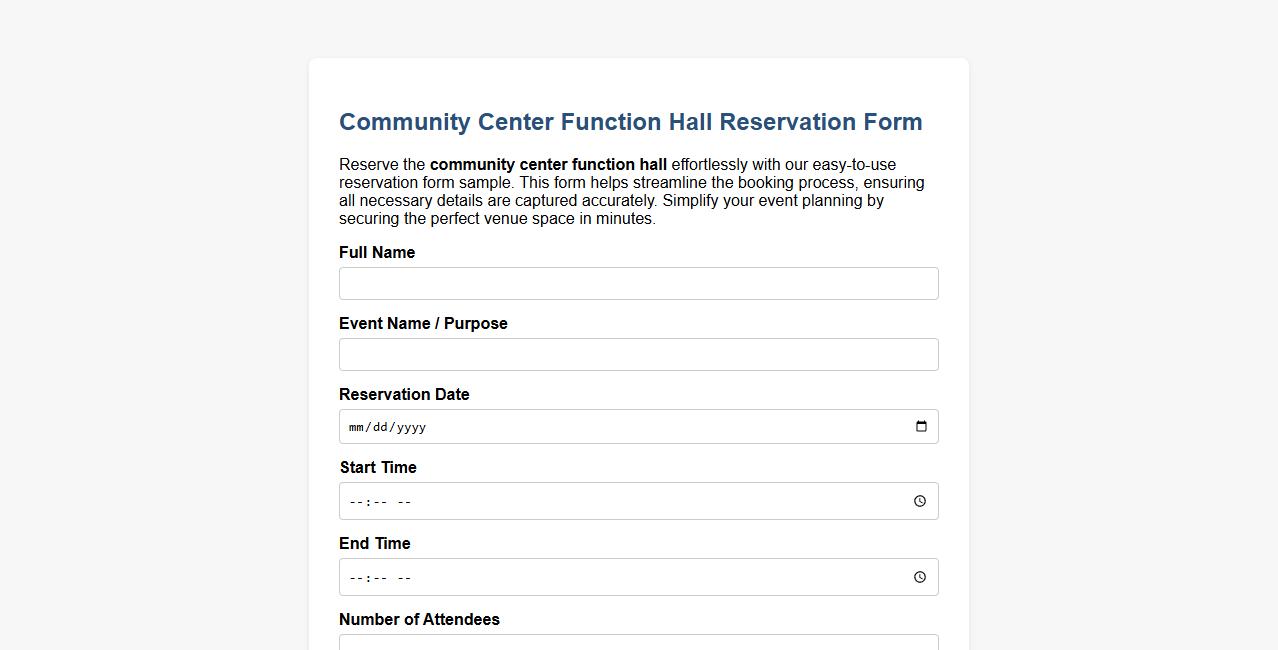
Task: Click the Full Name label
Action: [377, 252]
